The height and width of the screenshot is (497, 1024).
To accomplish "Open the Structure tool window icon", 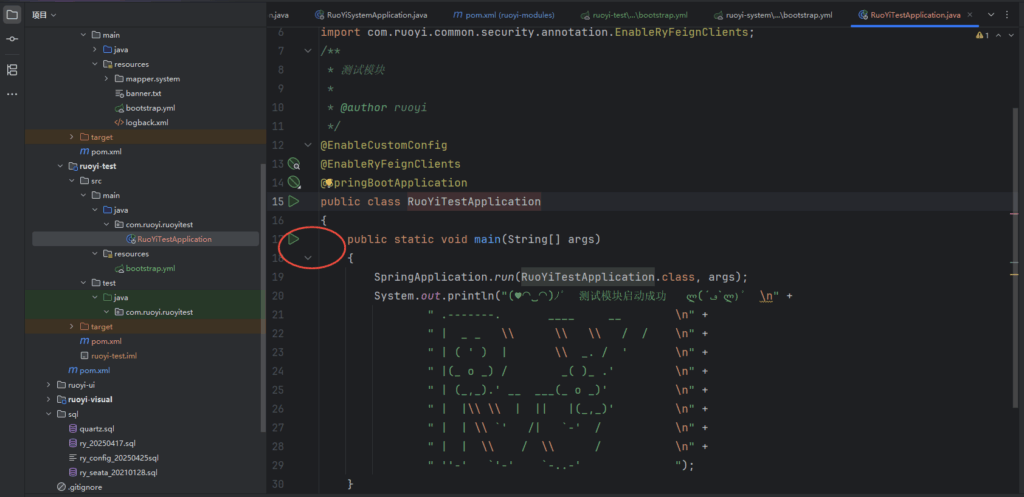I will pos(12,69).
